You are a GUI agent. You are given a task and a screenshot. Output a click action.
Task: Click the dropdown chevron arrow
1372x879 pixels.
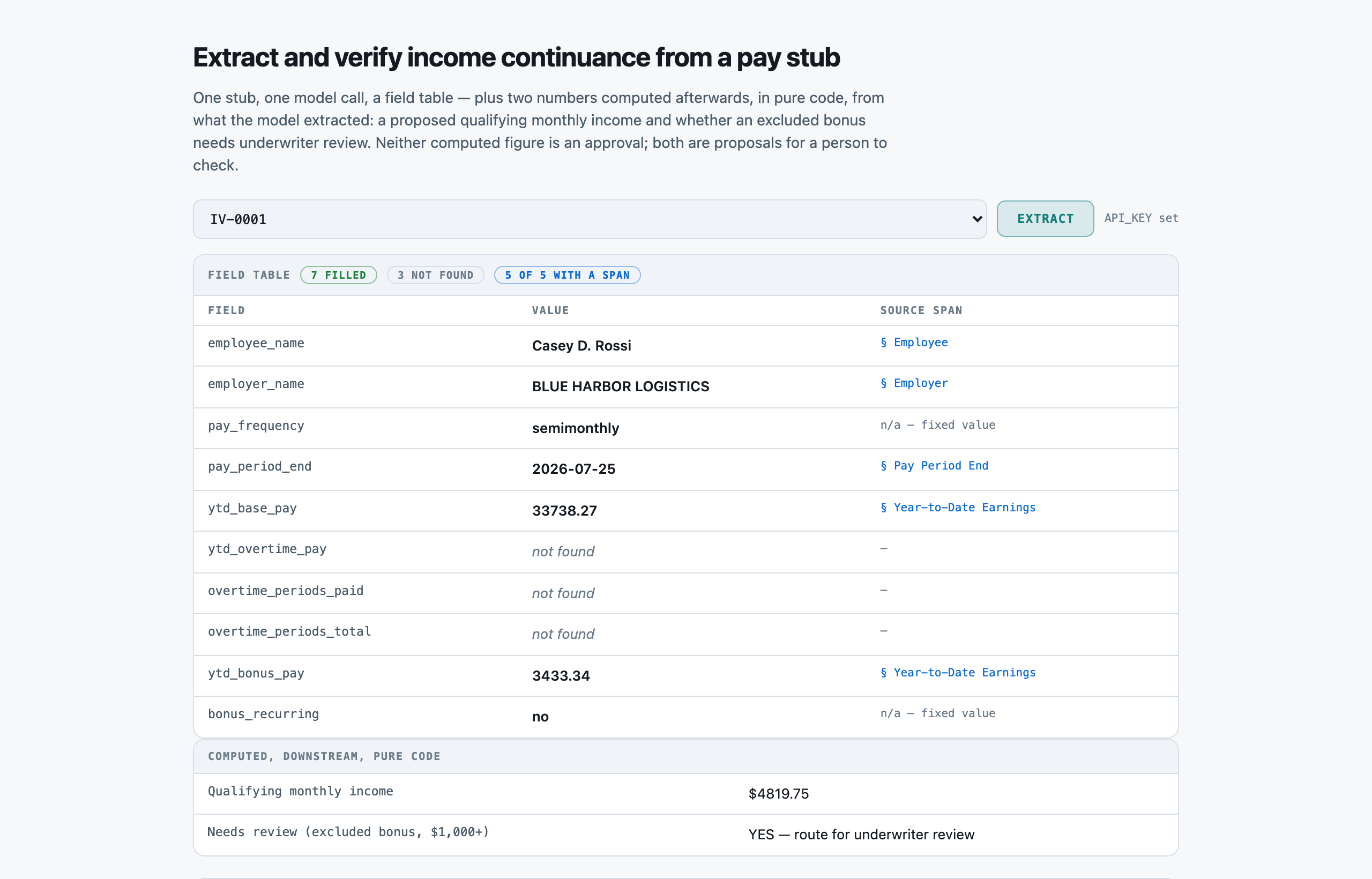click(x=977, y=219)
